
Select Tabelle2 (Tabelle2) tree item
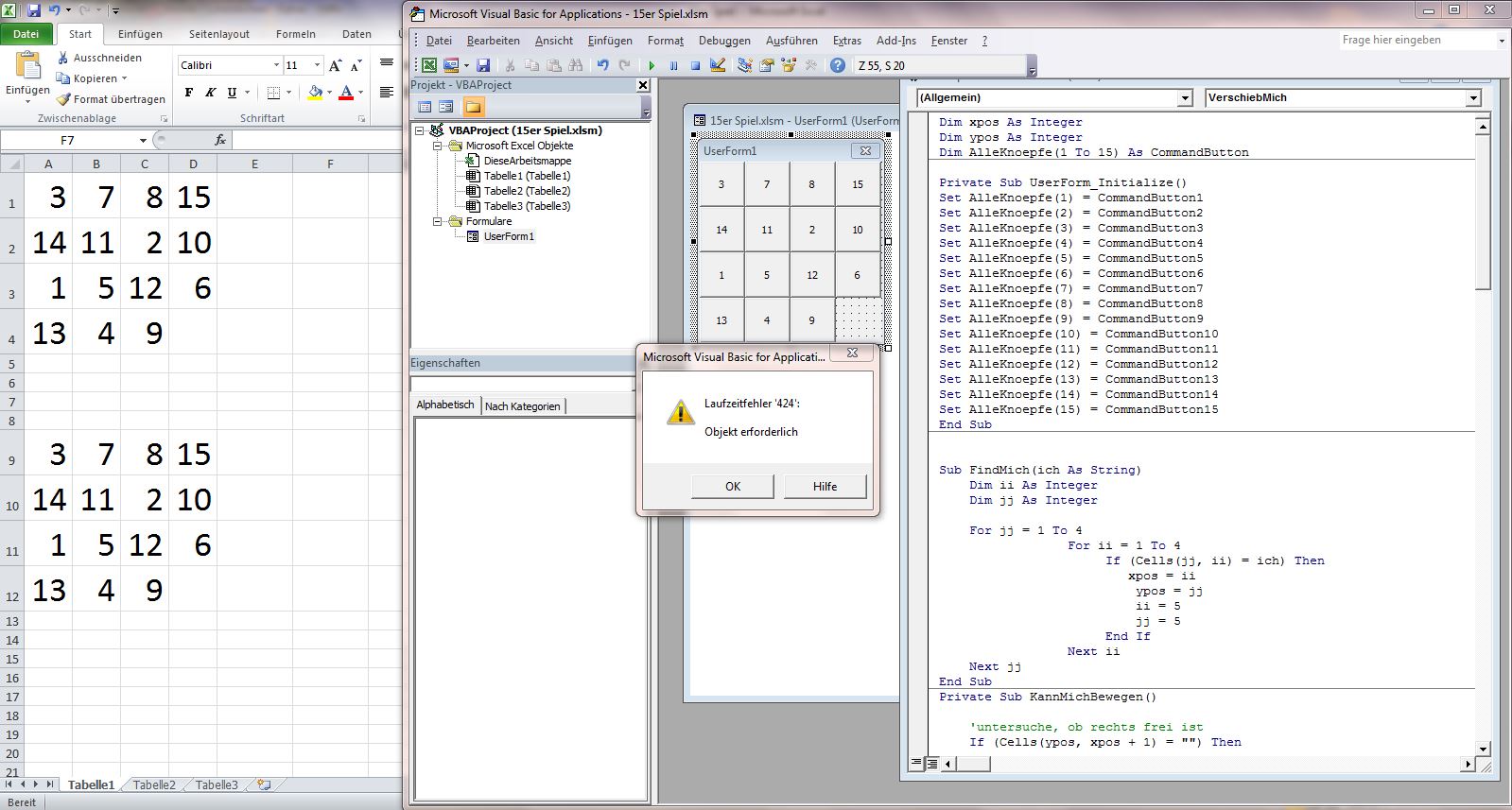tap(528, 191)
